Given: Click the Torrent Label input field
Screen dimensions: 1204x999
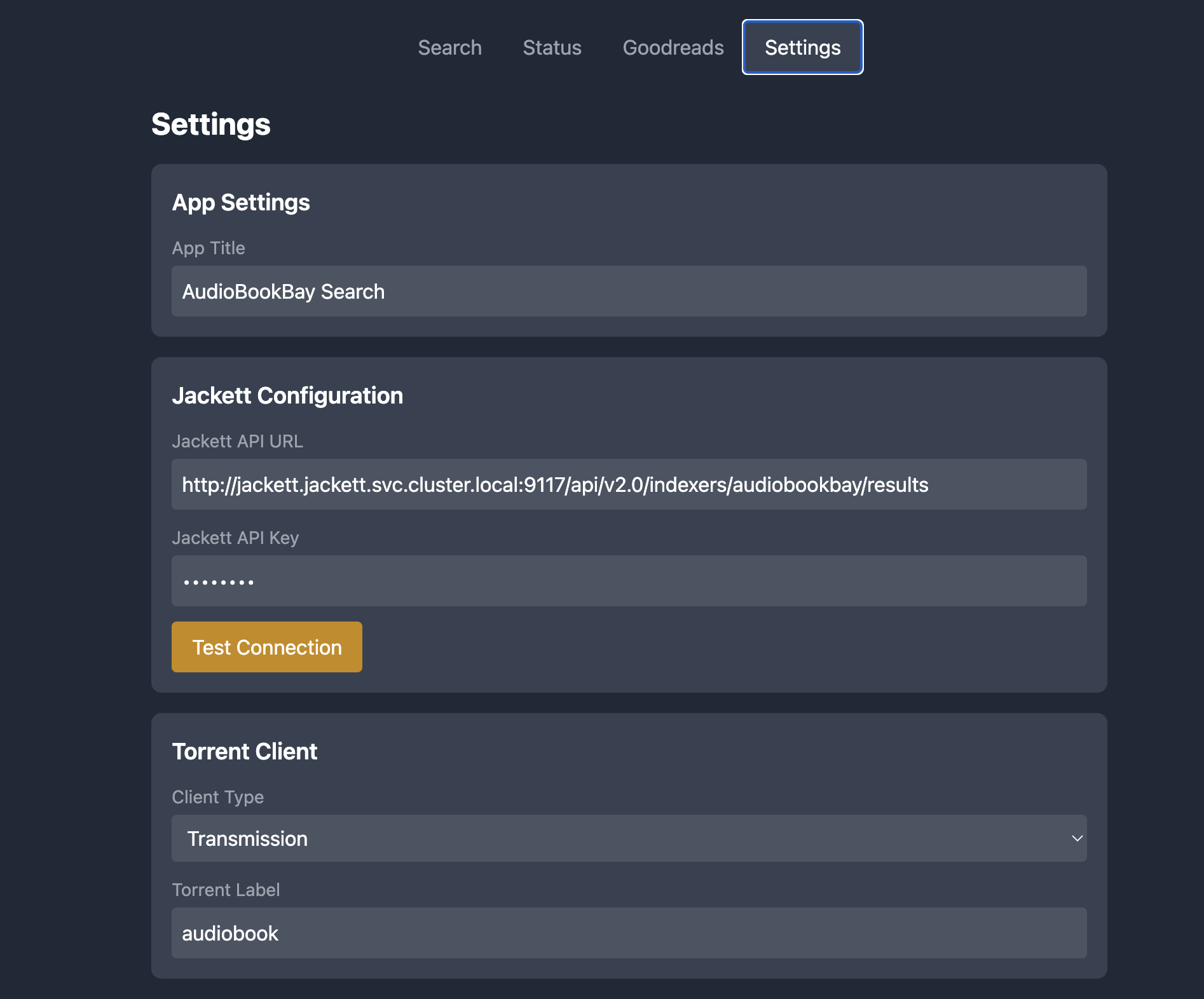Looking at the screenshot, I should click(x=629, y=933).
